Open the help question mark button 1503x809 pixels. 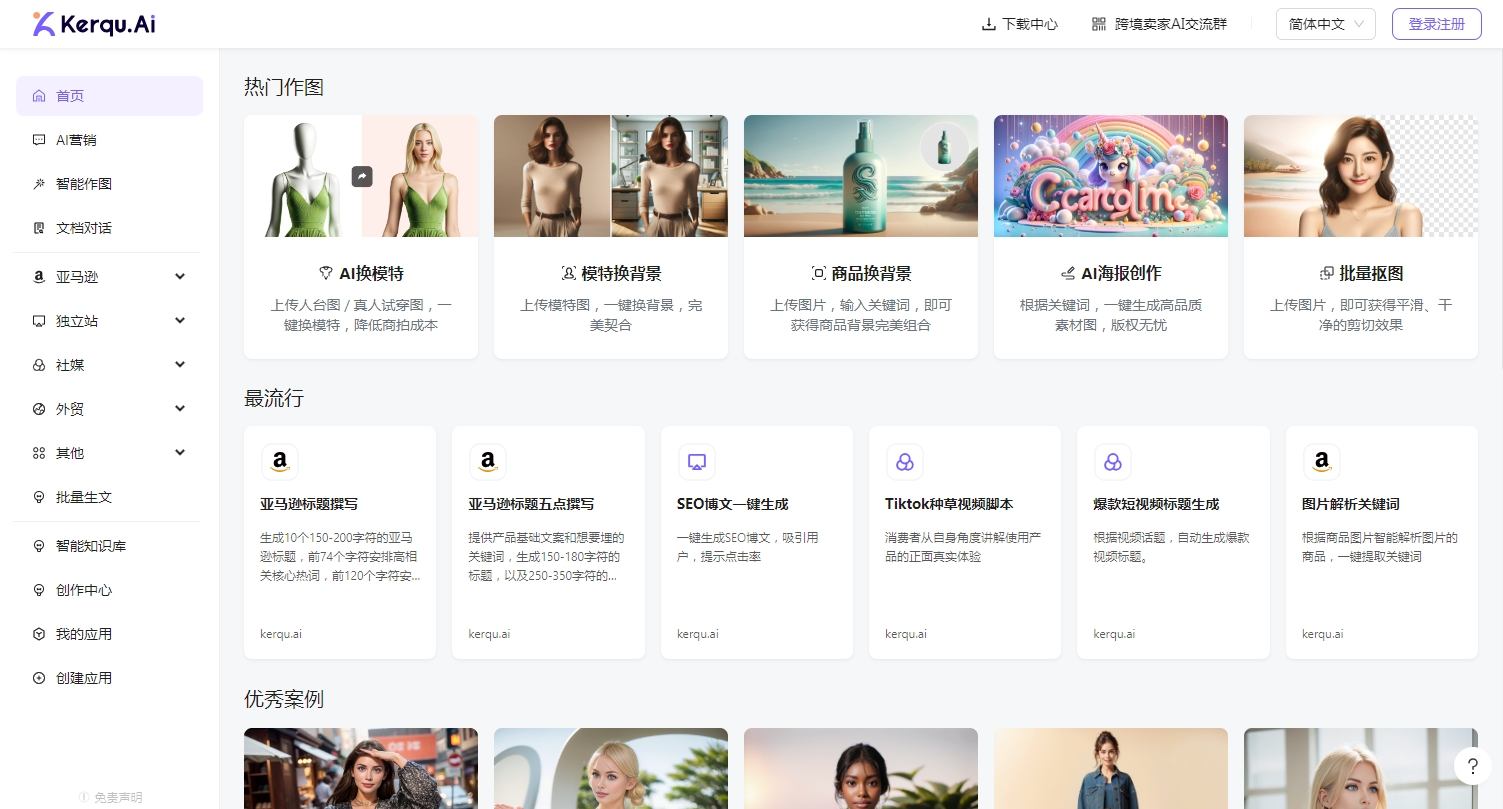click(1472, 766)
